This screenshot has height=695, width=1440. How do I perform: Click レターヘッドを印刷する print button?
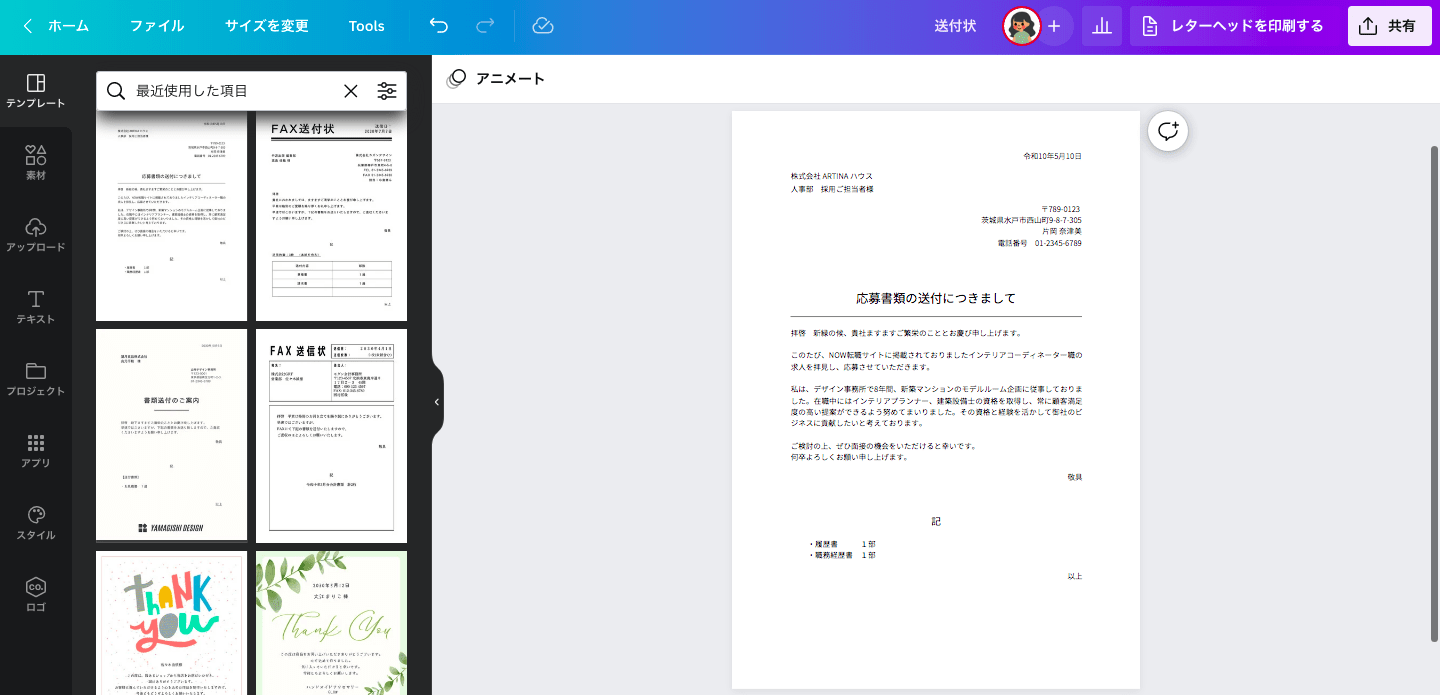point(1233,26)
